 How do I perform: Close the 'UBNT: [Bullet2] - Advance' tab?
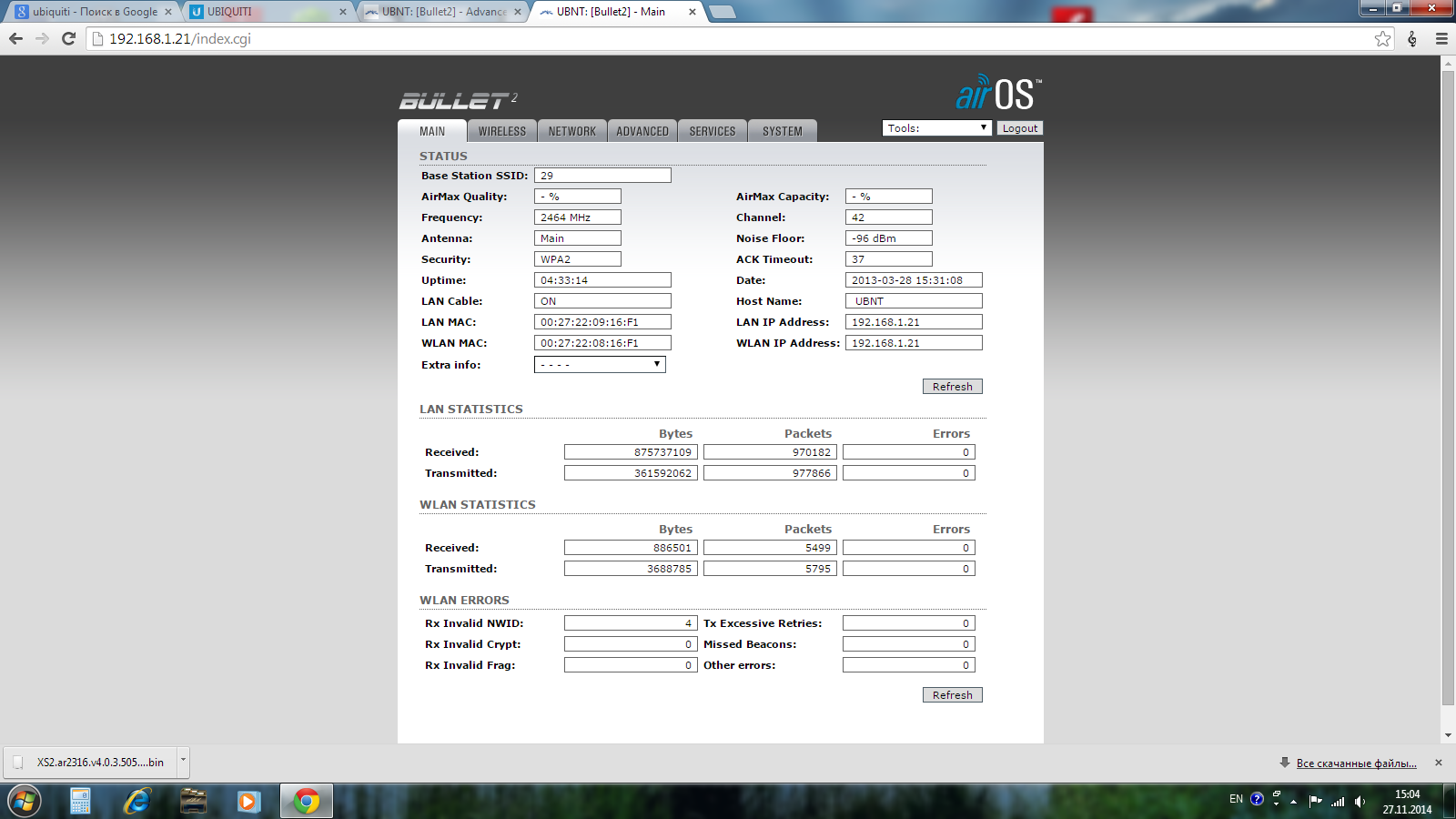518,12
